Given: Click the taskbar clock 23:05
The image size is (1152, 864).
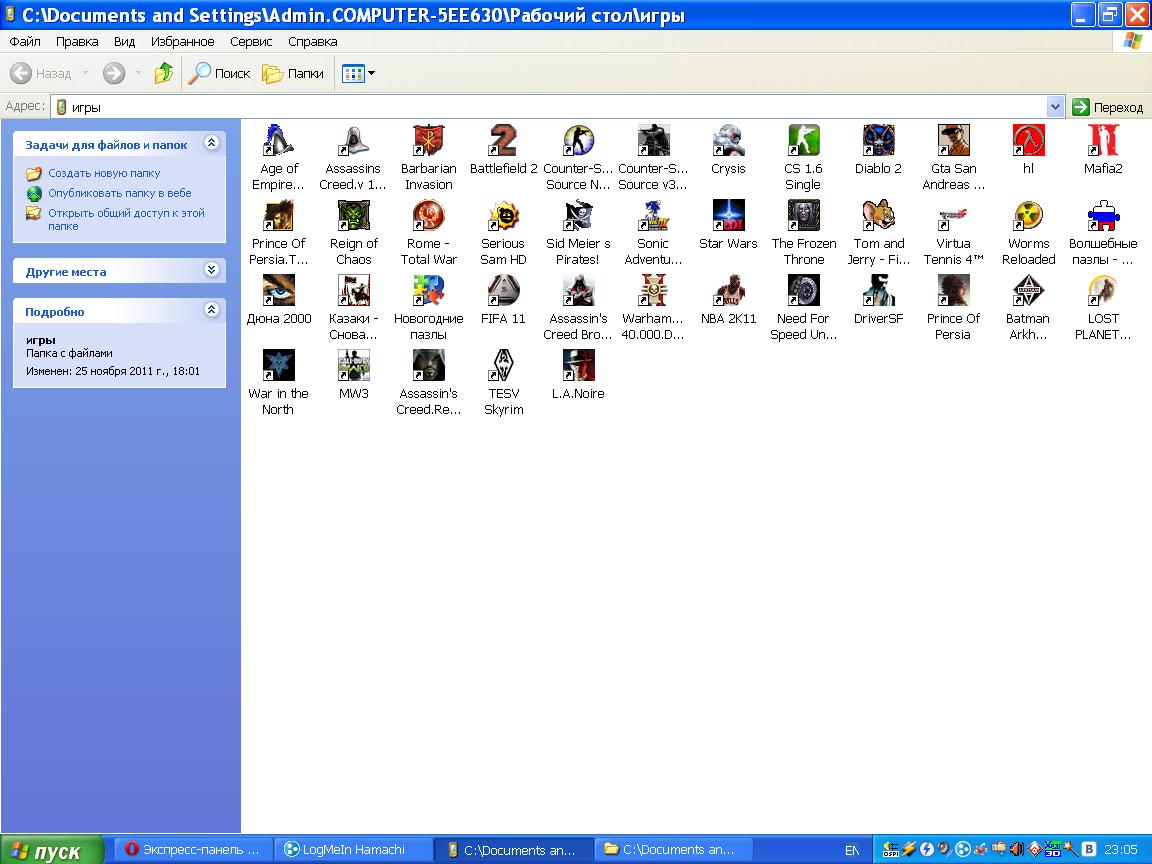Looking at the screenshot, I should [x=1120, y=850].
